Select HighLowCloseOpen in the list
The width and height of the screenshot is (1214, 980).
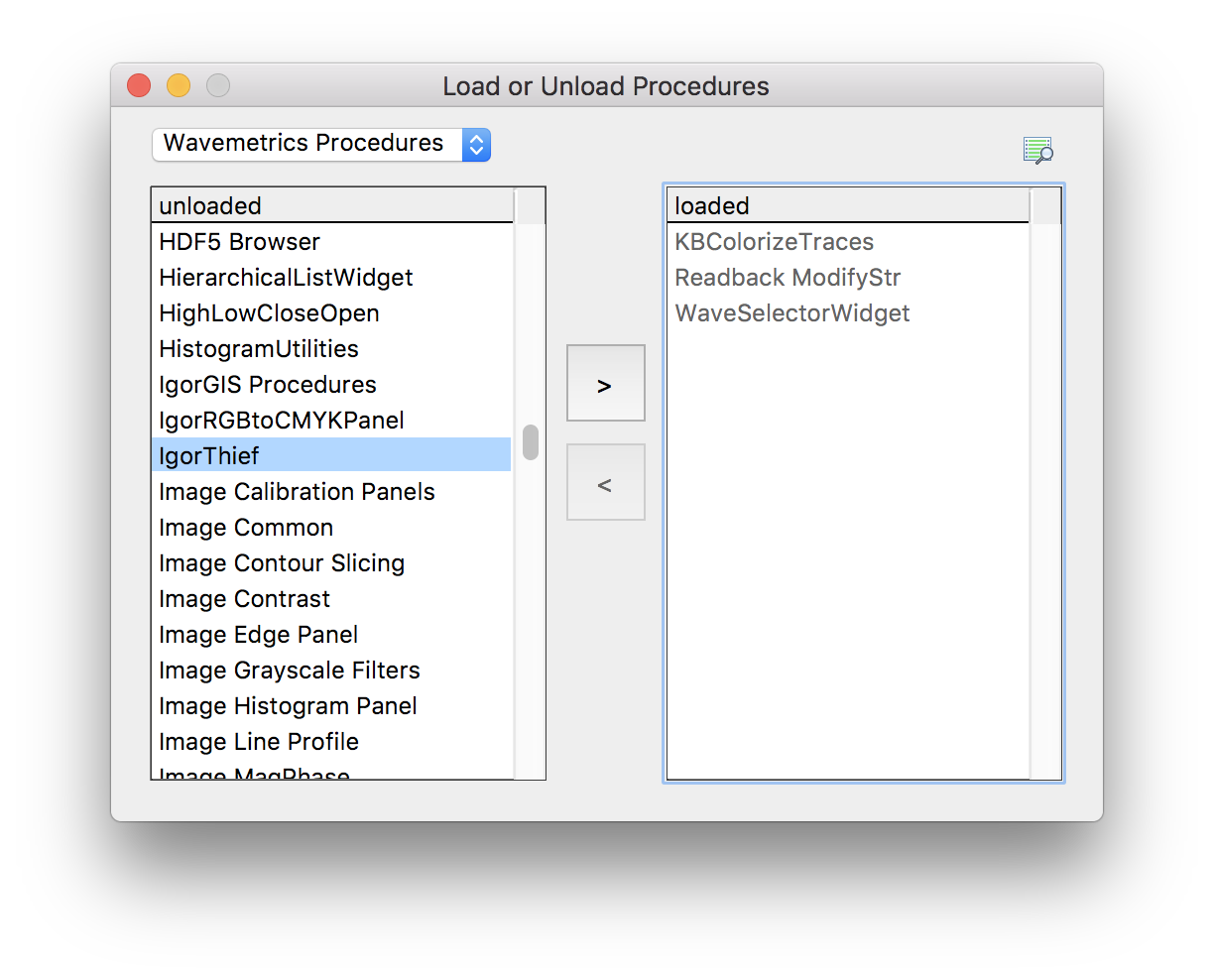click(332, 313)
